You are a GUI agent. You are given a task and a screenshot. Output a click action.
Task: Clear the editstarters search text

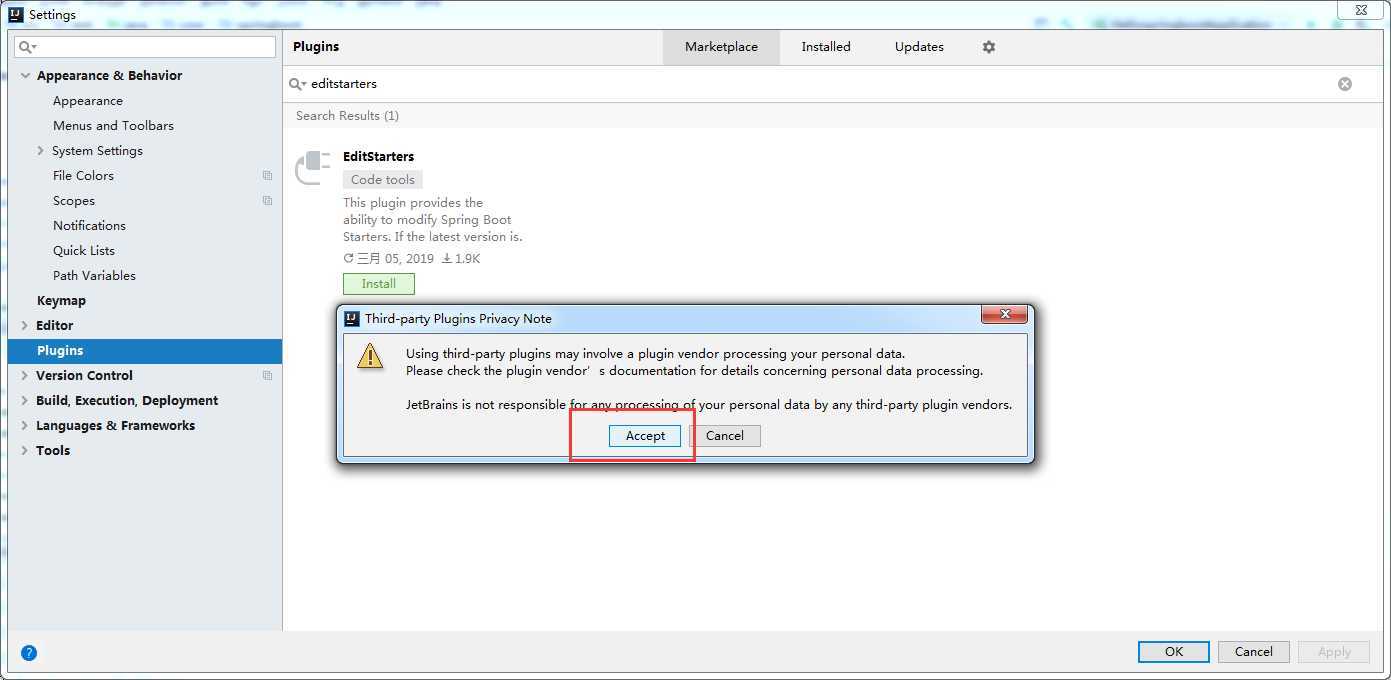click(1345, 84)
